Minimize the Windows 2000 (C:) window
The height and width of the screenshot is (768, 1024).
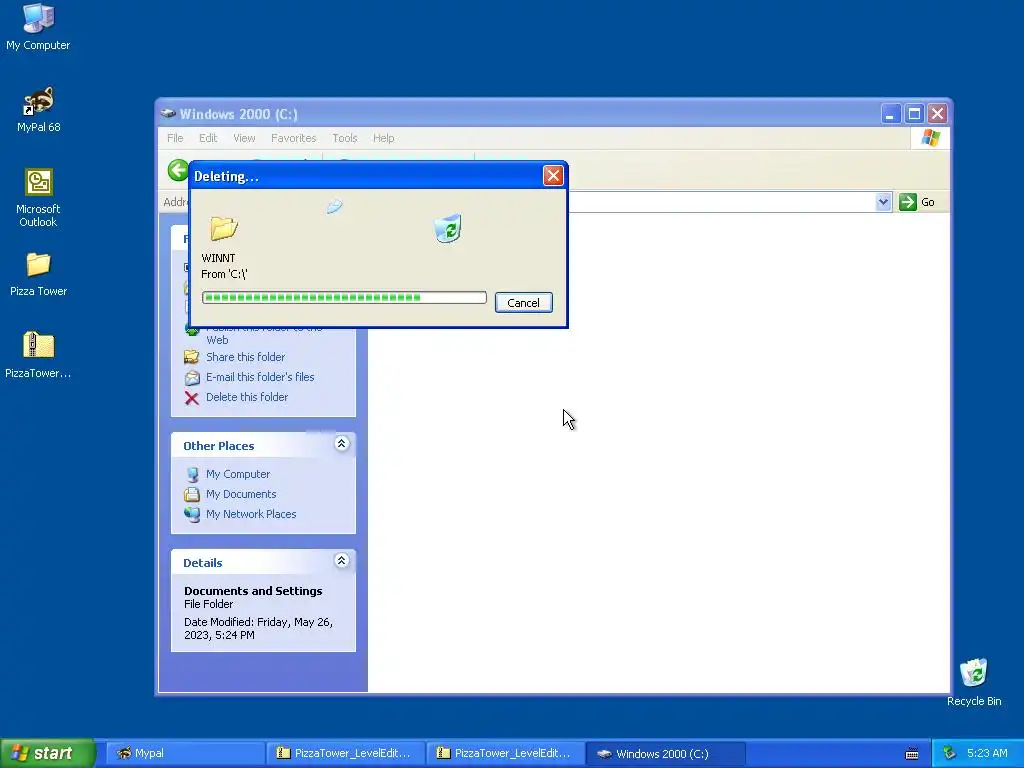(x=891, y=114)
